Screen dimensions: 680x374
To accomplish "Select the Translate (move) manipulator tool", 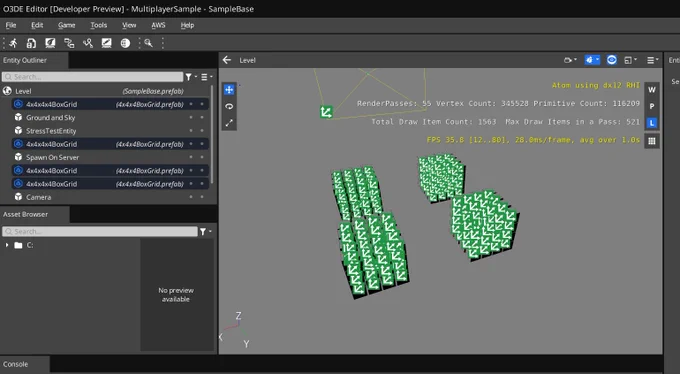I will point(229,90).
